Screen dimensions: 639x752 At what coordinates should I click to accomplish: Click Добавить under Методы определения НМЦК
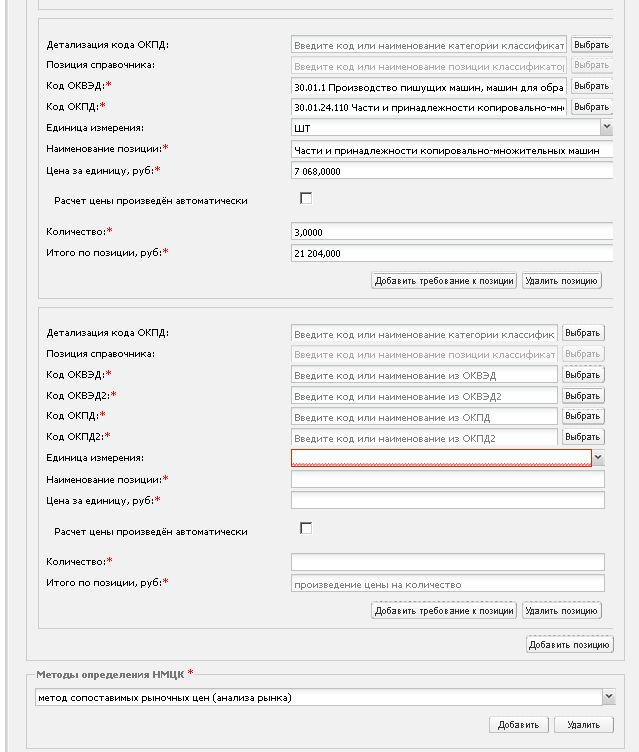(519, 725)
